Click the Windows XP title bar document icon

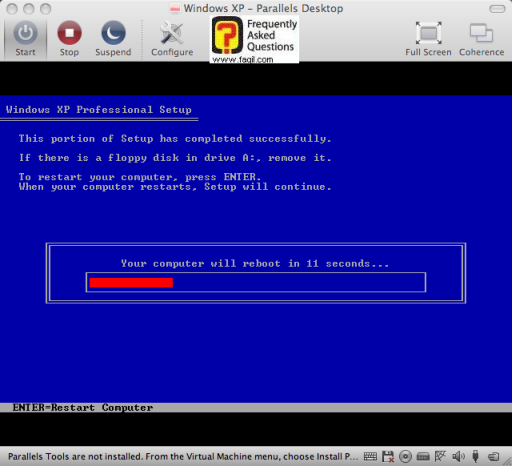(x=175, y=8)
